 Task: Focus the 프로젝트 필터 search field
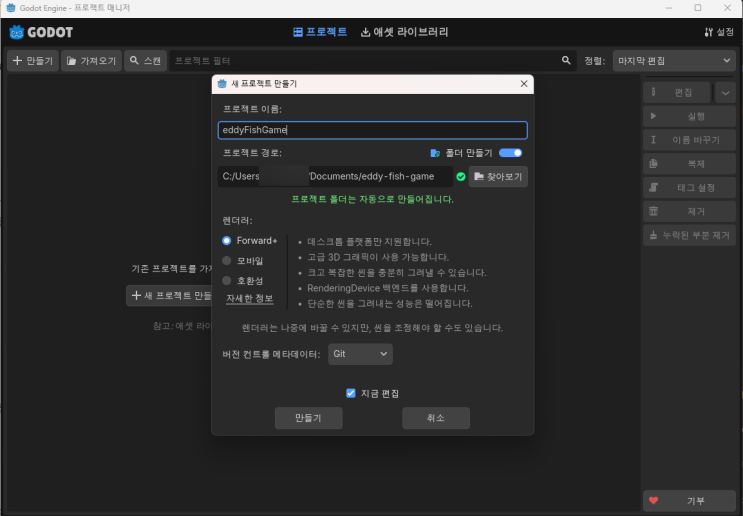click(373, 61)
